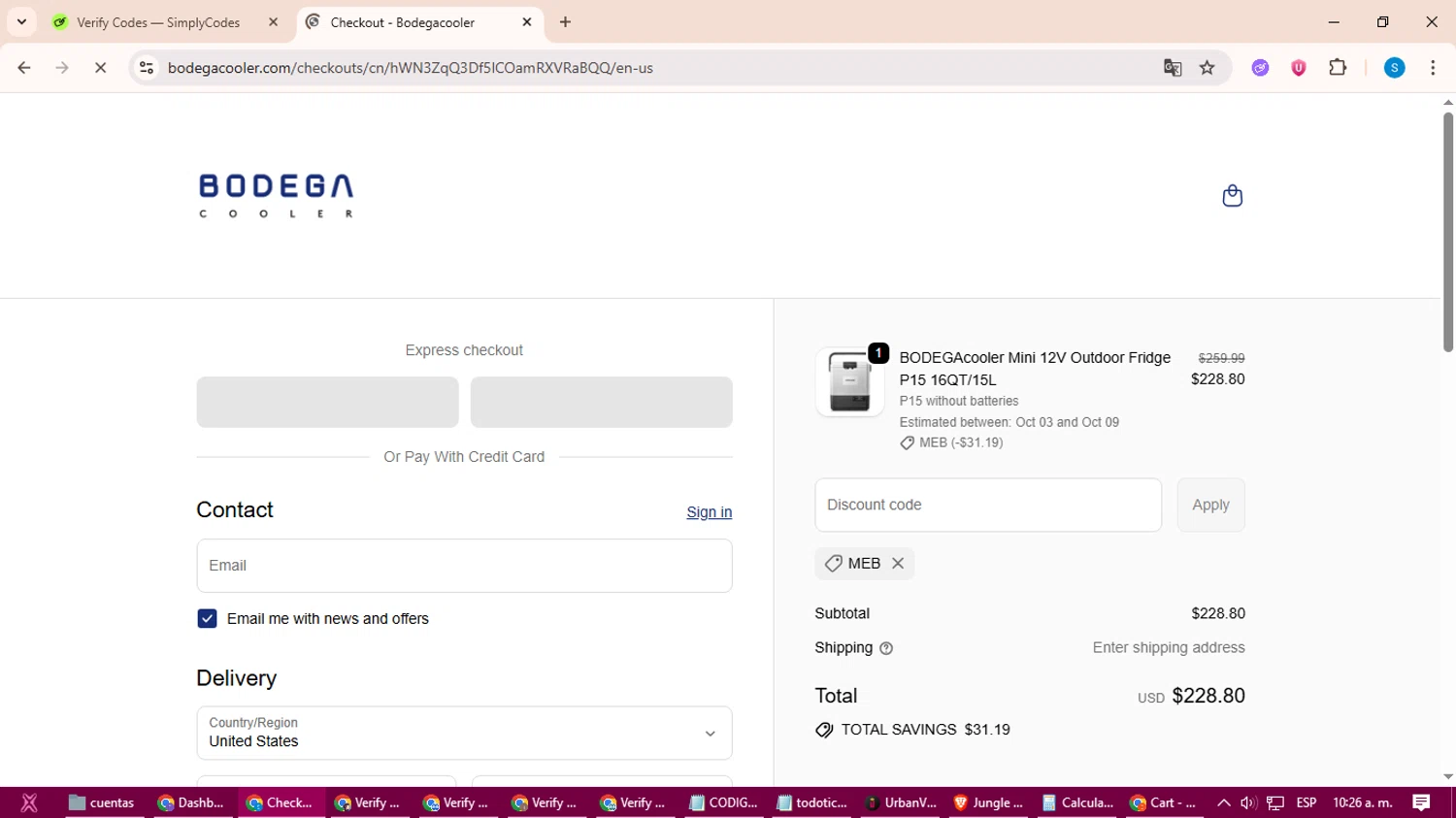Open UrbanV... taskbar item
The image size is (1456, 818).
[x=901, y=802]
